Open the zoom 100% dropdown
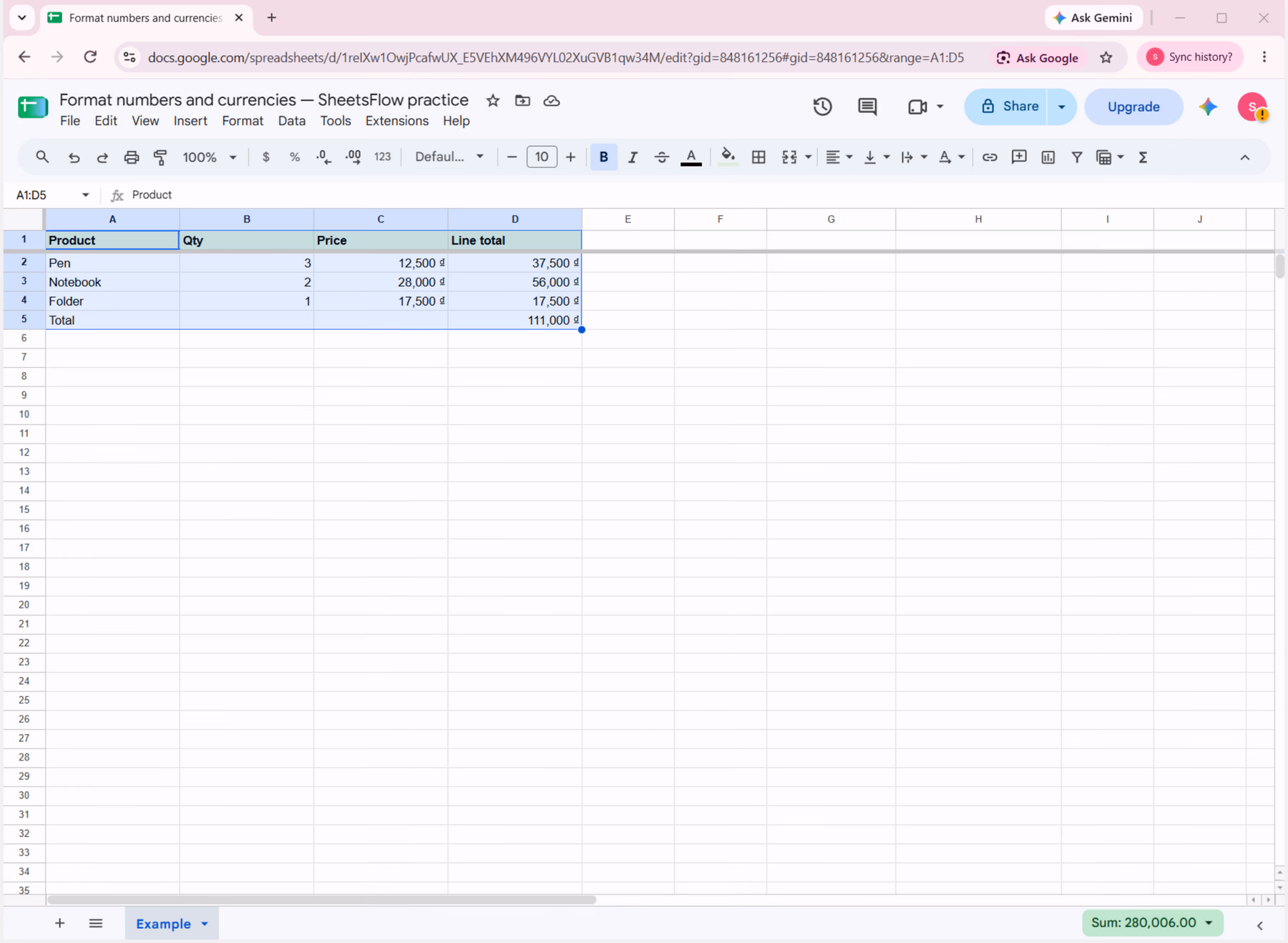 click(x=210, y=157)
